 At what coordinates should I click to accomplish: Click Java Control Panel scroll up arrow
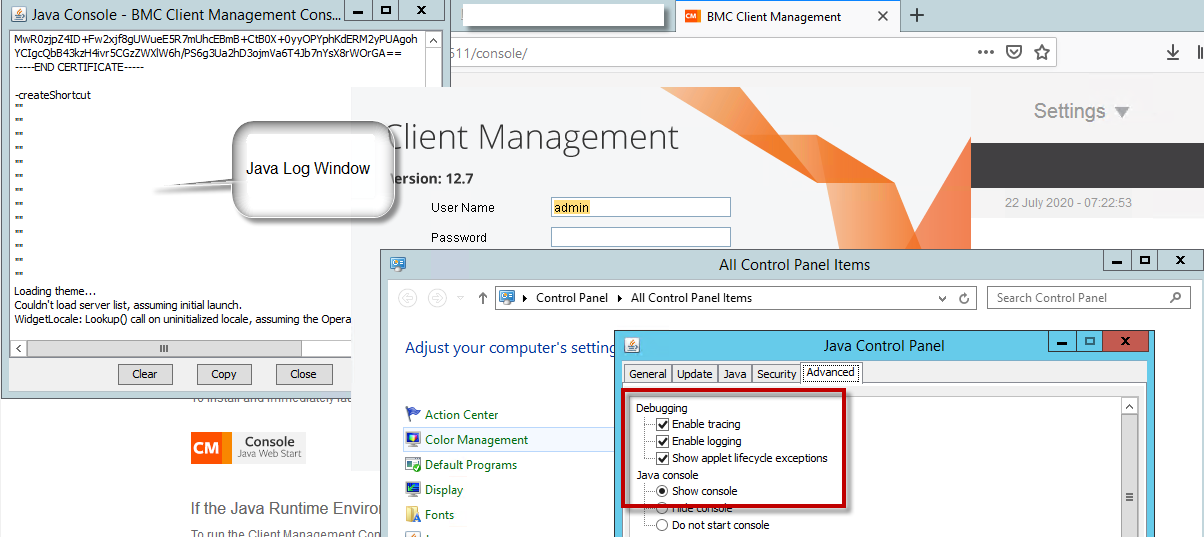coord(1130,407)
